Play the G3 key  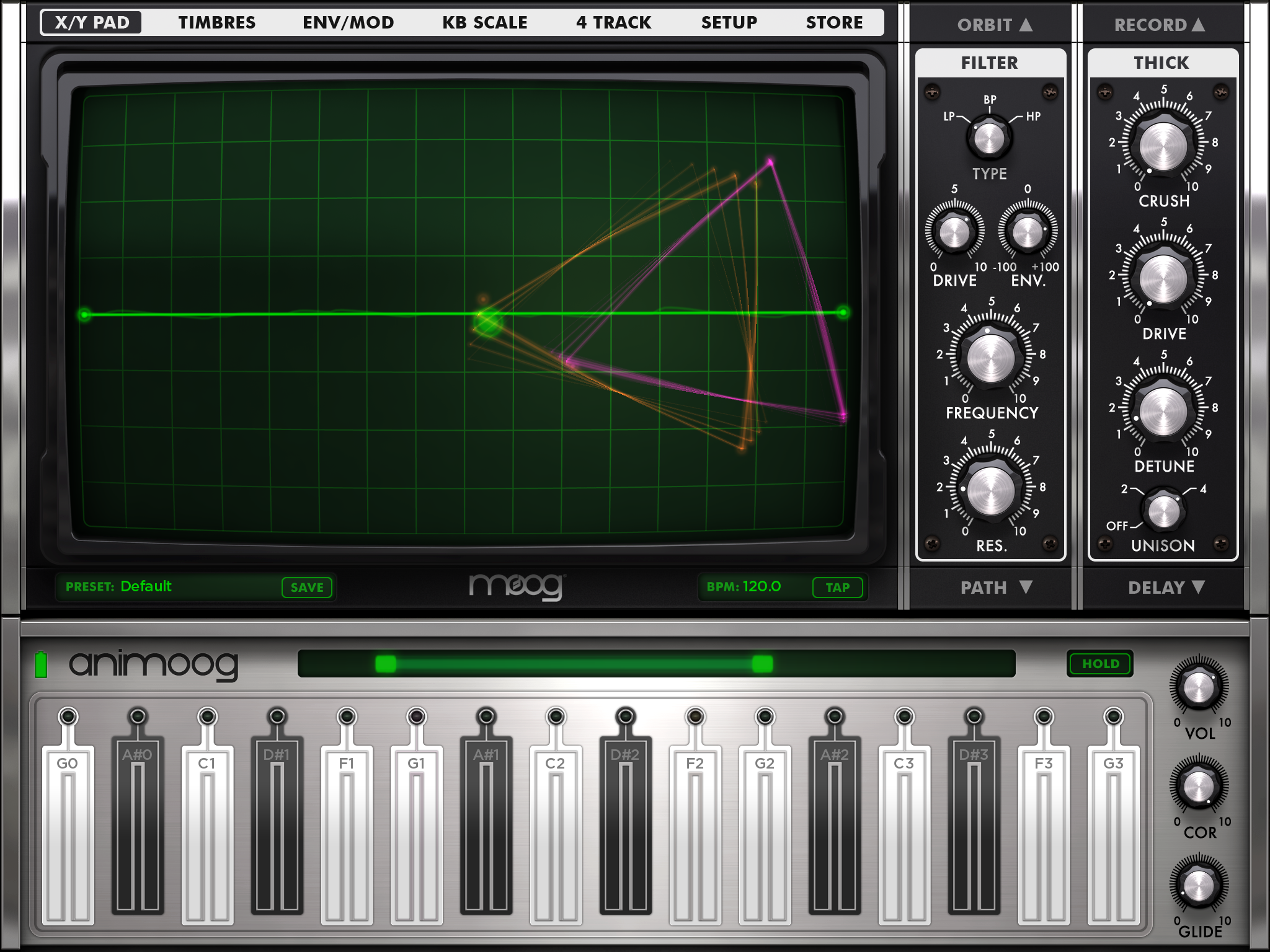pos(1114,835)
